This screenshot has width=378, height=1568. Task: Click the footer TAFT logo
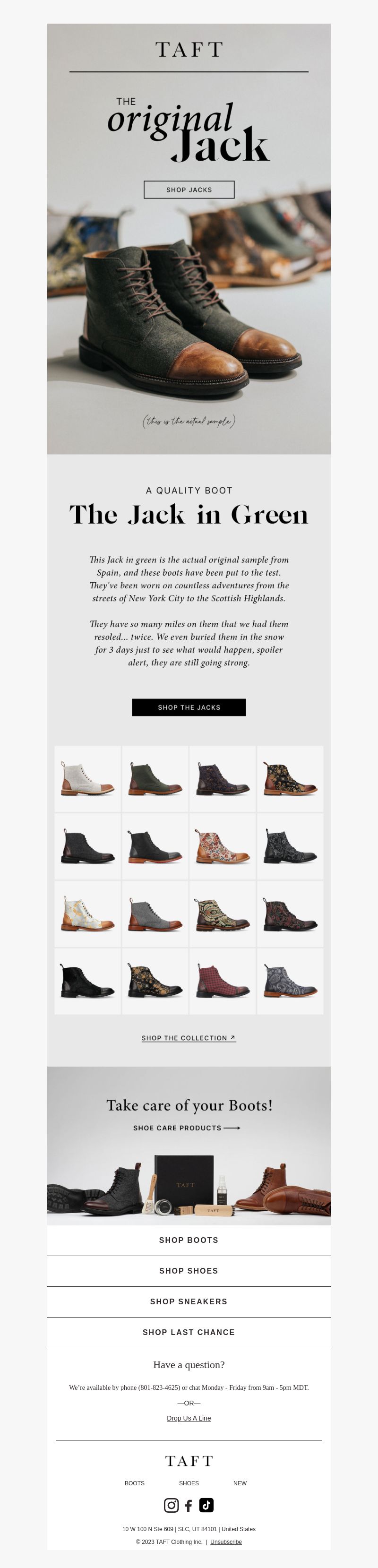(x=189, y=1461)
